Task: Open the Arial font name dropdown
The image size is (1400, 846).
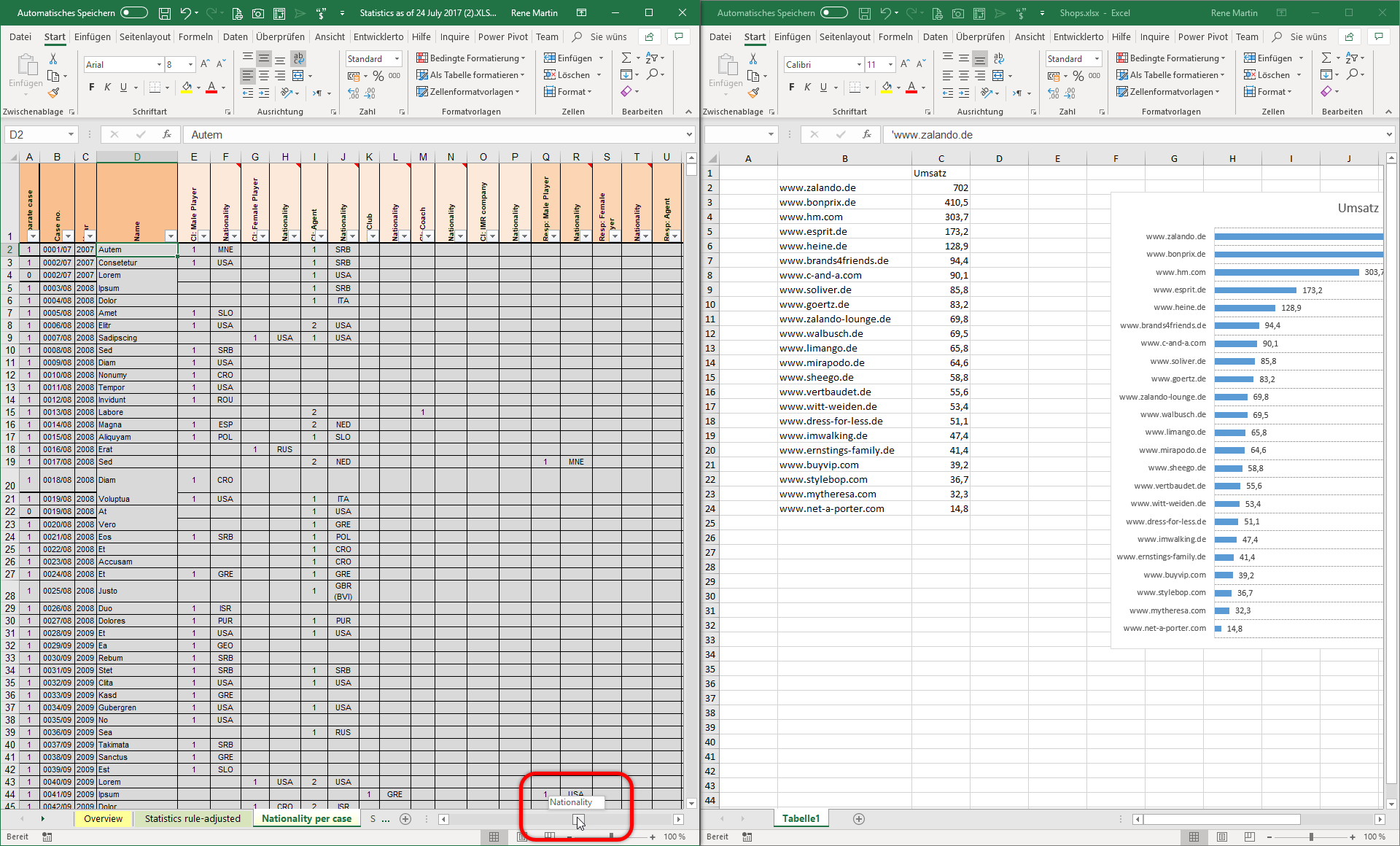Action: [x=159, y=64]
